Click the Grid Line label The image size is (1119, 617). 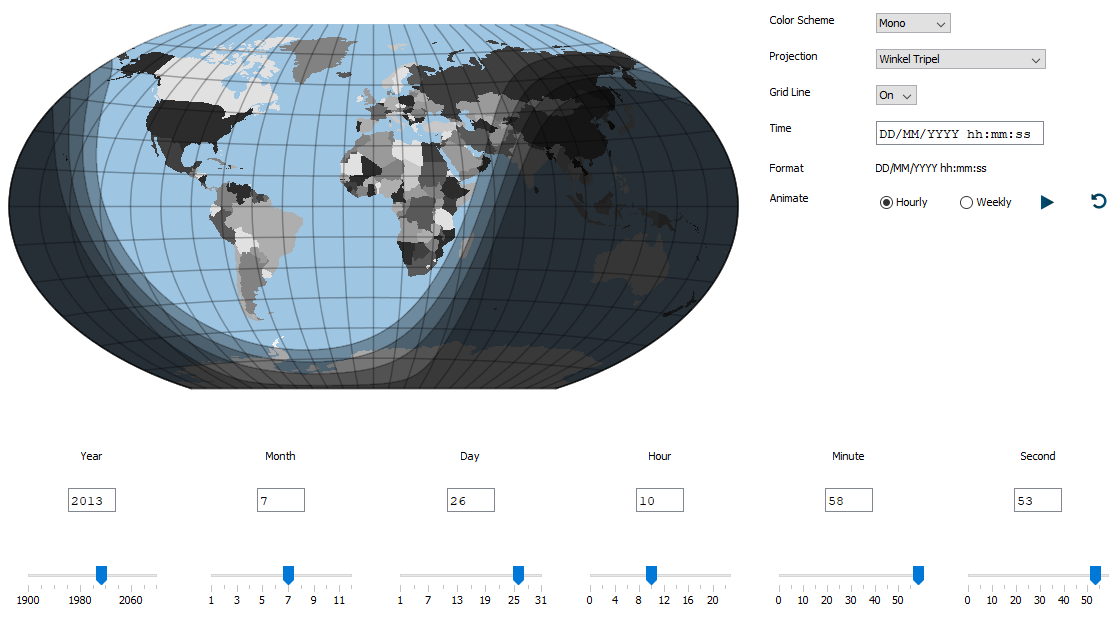pos(789,92)
